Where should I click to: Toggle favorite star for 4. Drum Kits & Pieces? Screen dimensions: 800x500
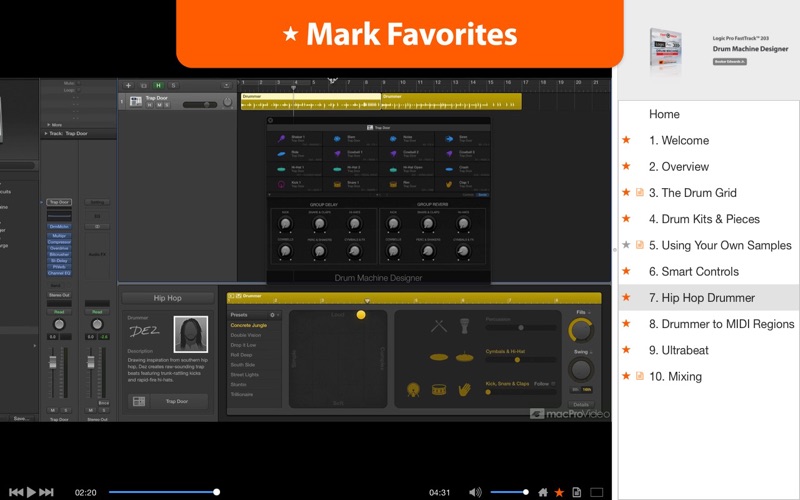pyautogui.click(x=626, y=218)
